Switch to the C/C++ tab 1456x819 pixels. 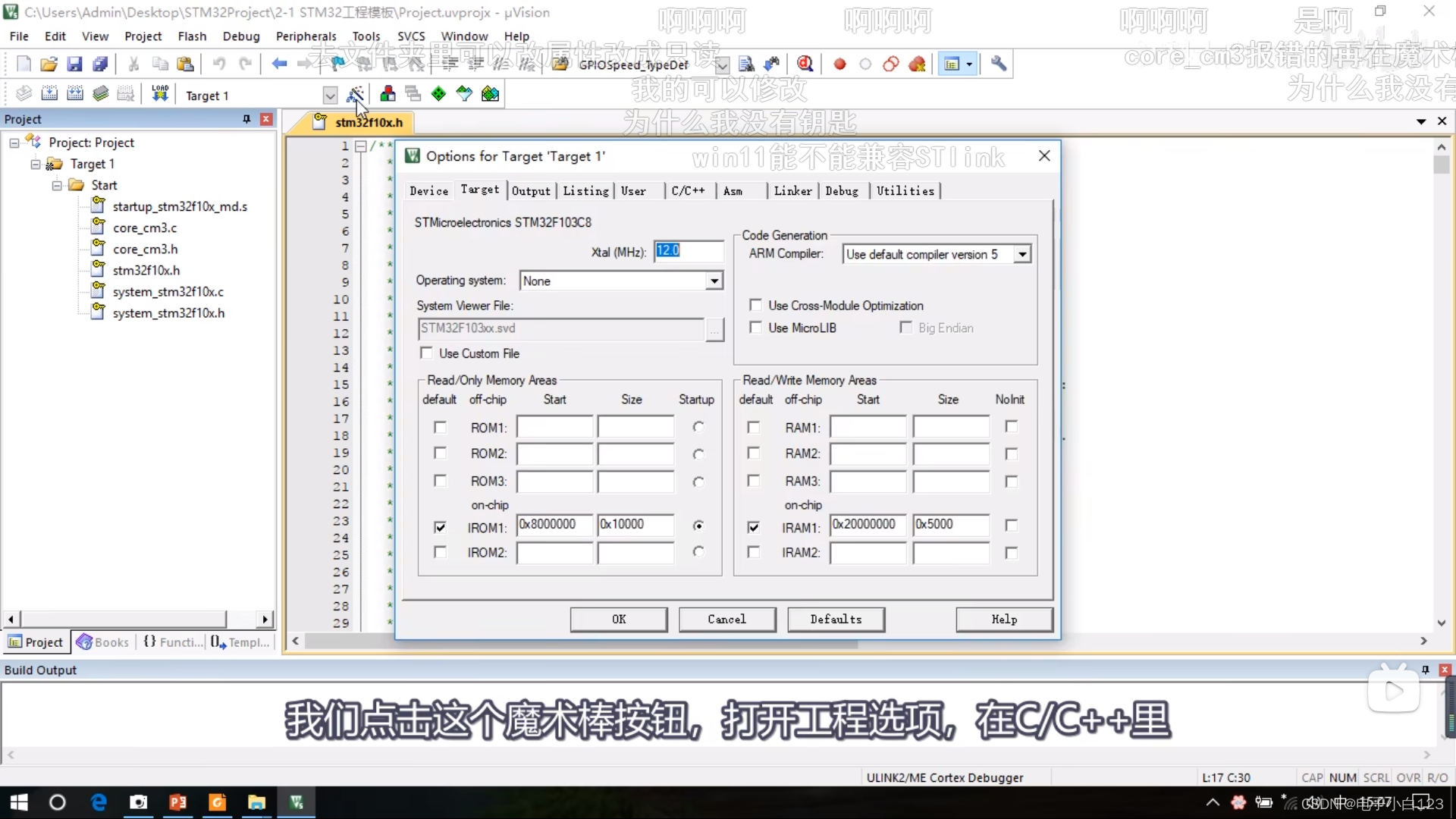688,191
